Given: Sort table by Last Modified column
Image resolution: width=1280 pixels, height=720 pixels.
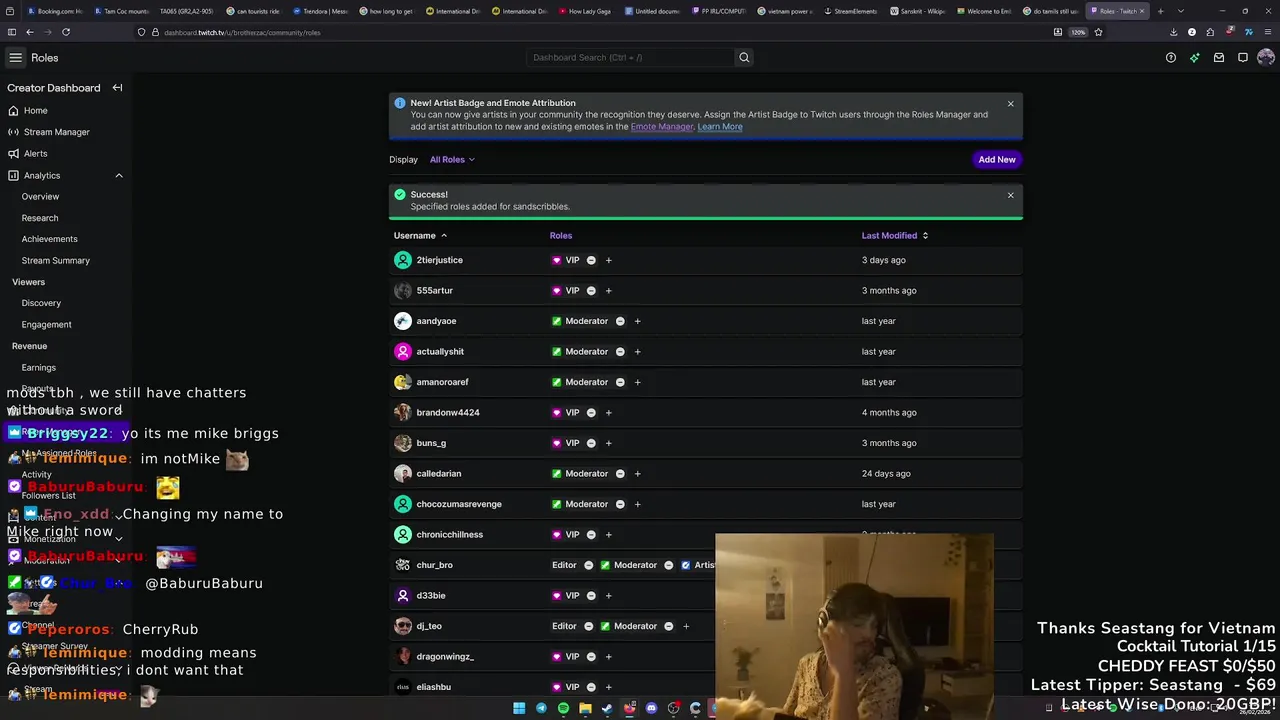Looking at the screenshot, I should [895, 236].
